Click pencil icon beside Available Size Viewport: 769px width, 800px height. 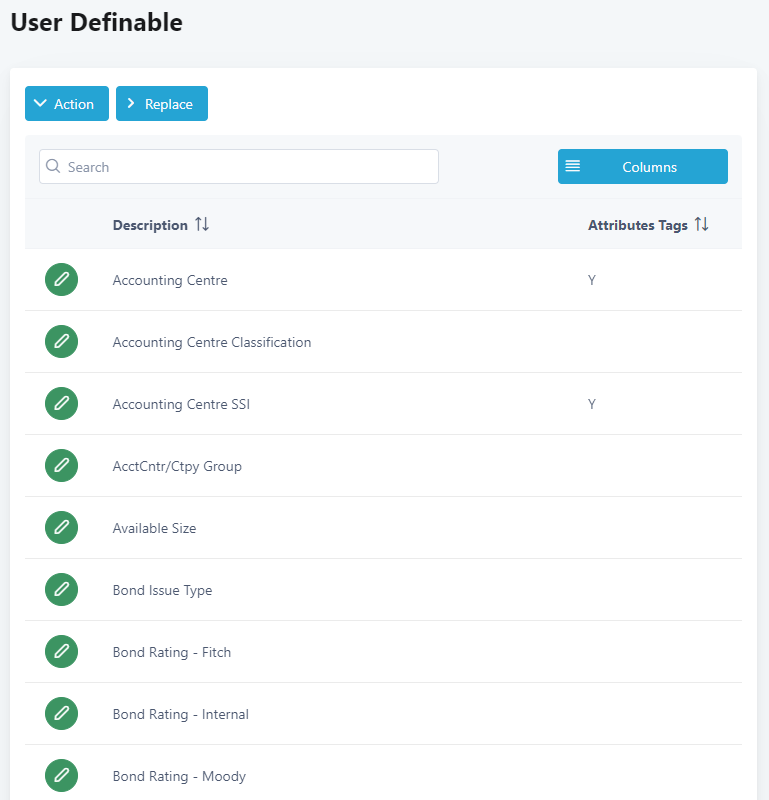coord(61,528)
